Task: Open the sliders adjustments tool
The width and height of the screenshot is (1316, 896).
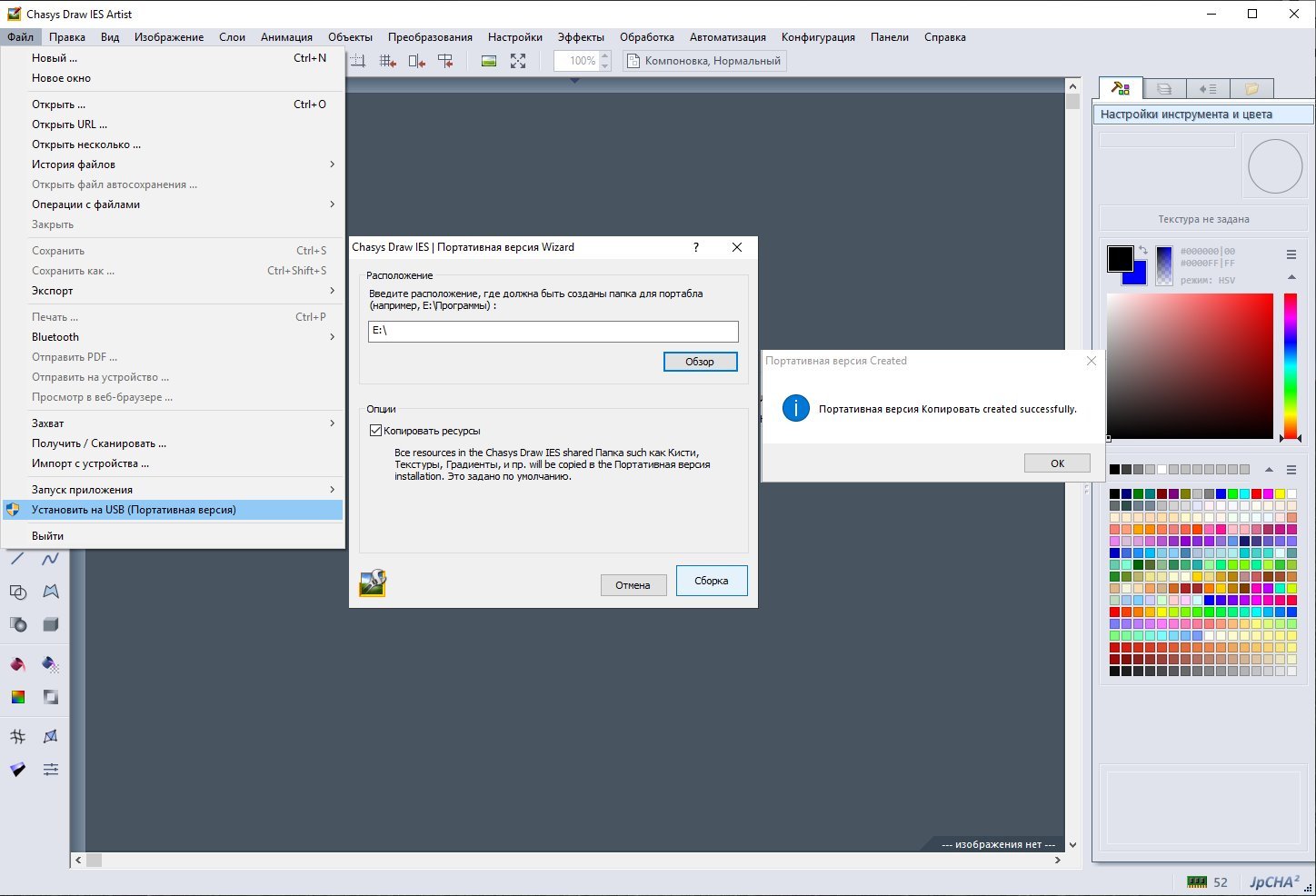Action: click(51, 769)
